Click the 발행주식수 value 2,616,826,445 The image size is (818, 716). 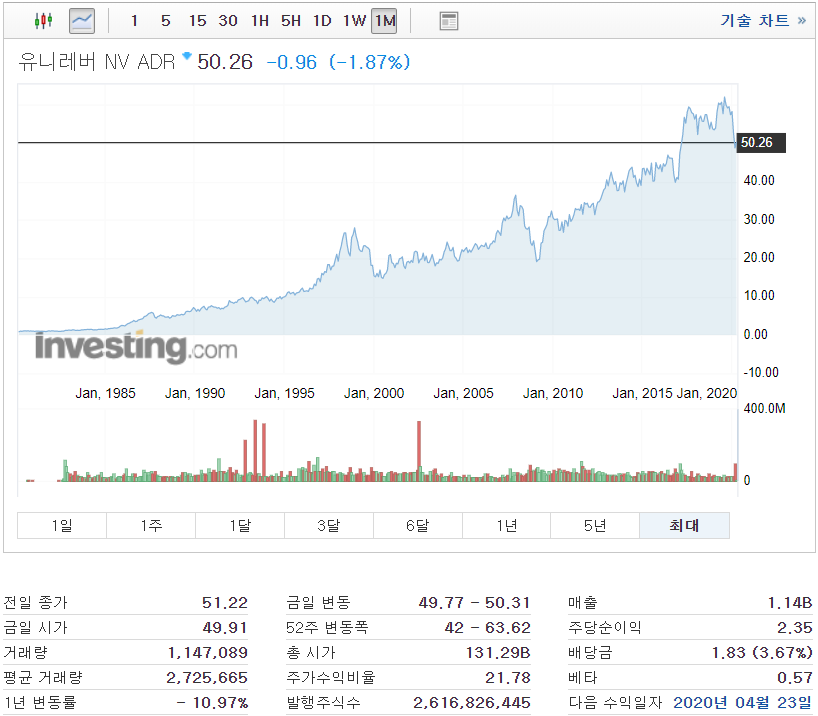[x=472, y=702]
